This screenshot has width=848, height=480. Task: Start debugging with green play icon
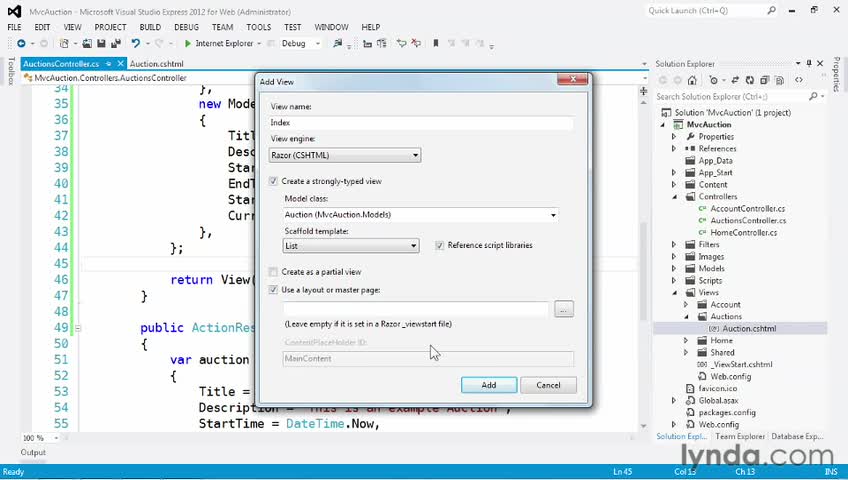click(x=188, y=43)
